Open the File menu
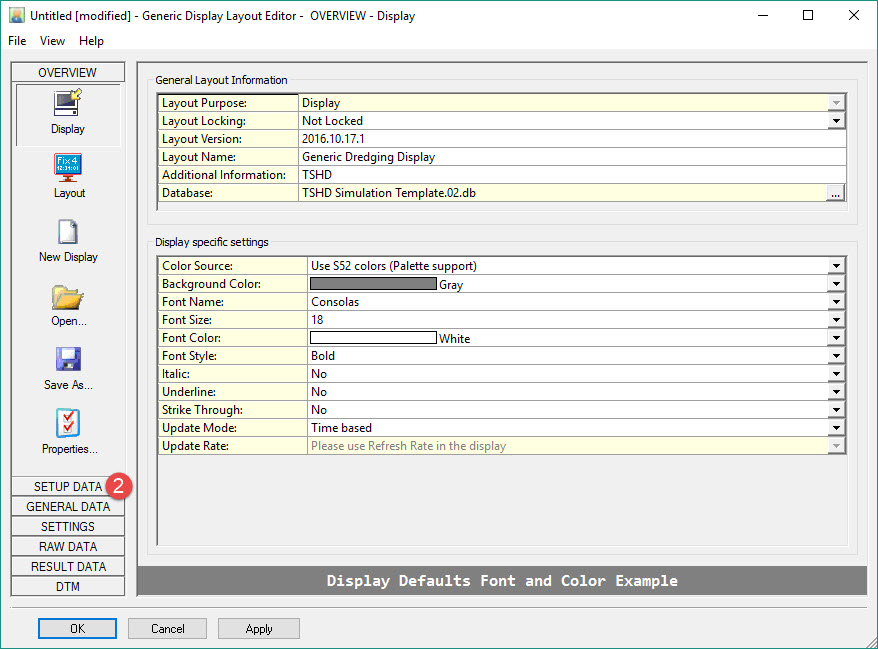Screen dimensions: 878x649 (17, 41)
